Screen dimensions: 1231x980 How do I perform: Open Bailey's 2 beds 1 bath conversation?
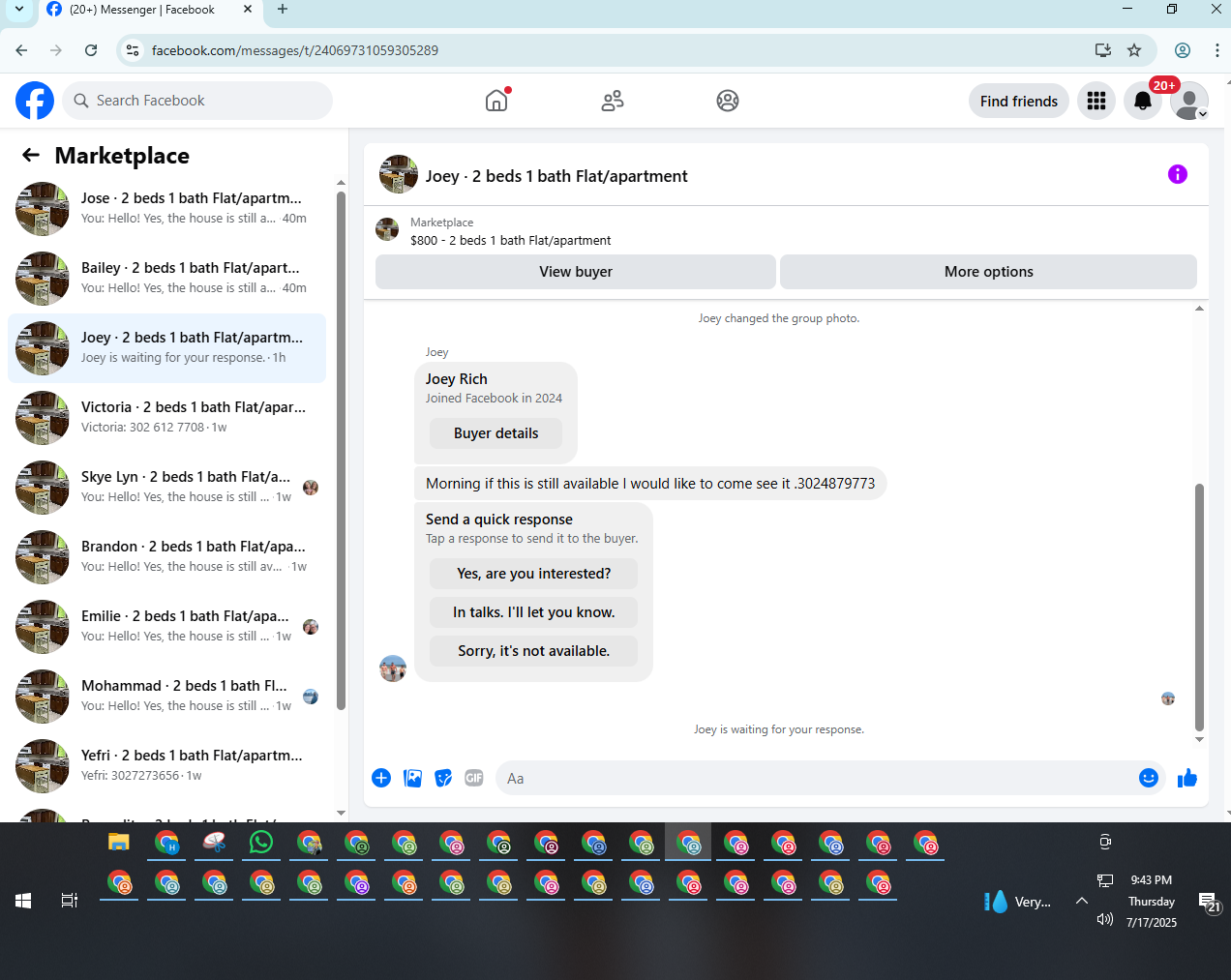point(166,279)
